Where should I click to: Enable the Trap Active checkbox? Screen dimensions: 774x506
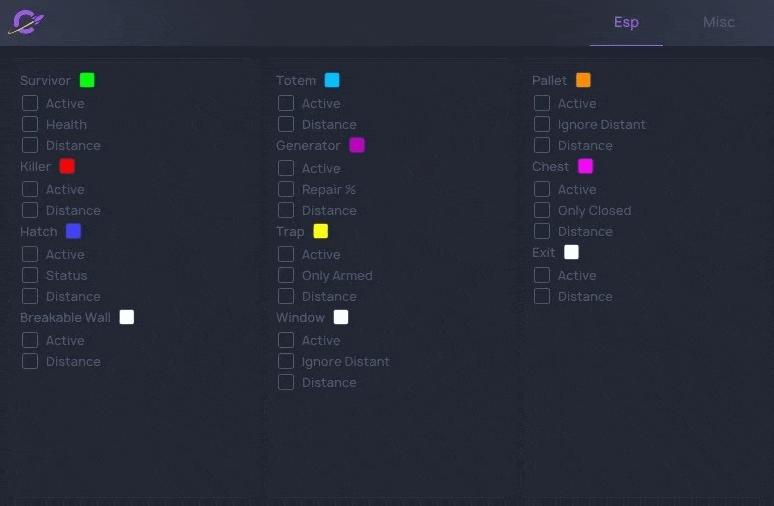pos(286,254)
